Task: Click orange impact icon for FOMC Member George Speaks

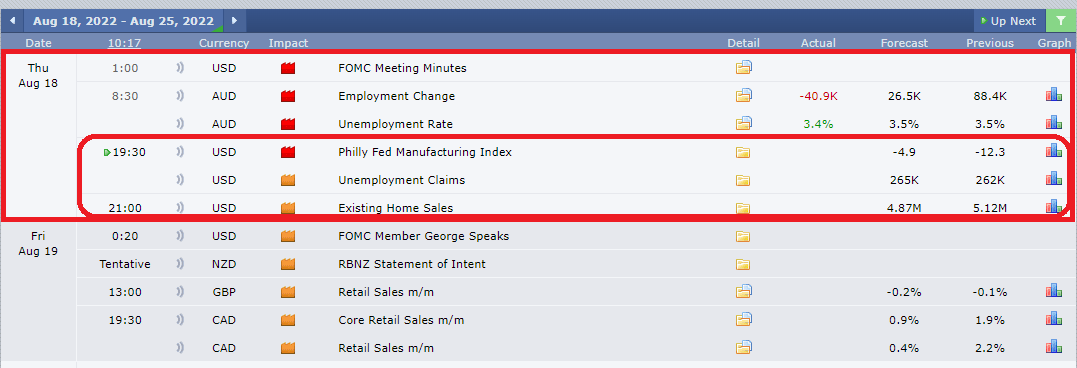Action: (x=288, y=236)
